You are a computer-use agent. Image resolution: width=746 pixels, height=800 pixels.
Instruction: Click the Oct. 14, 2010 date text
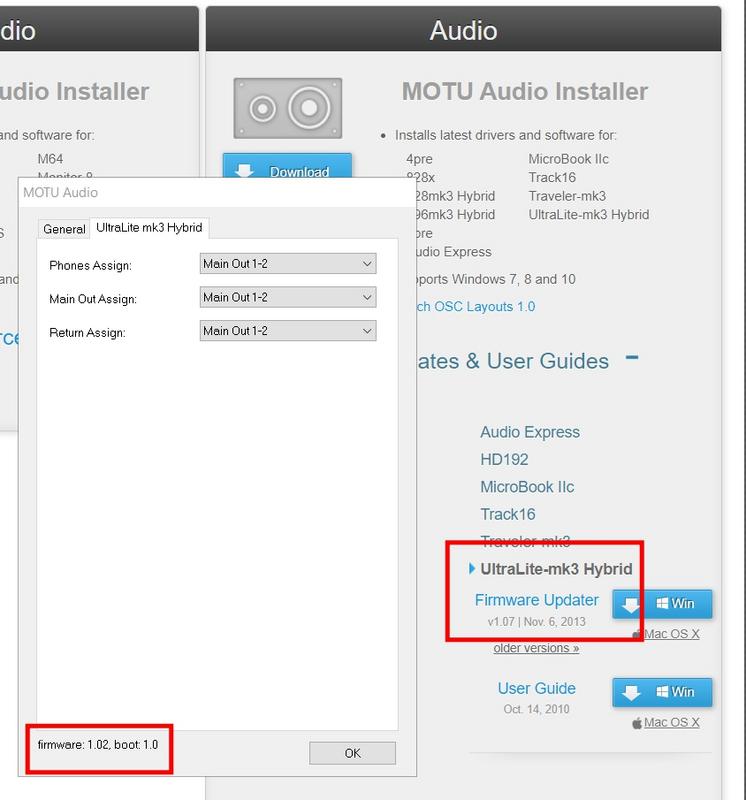click(536, 709)
